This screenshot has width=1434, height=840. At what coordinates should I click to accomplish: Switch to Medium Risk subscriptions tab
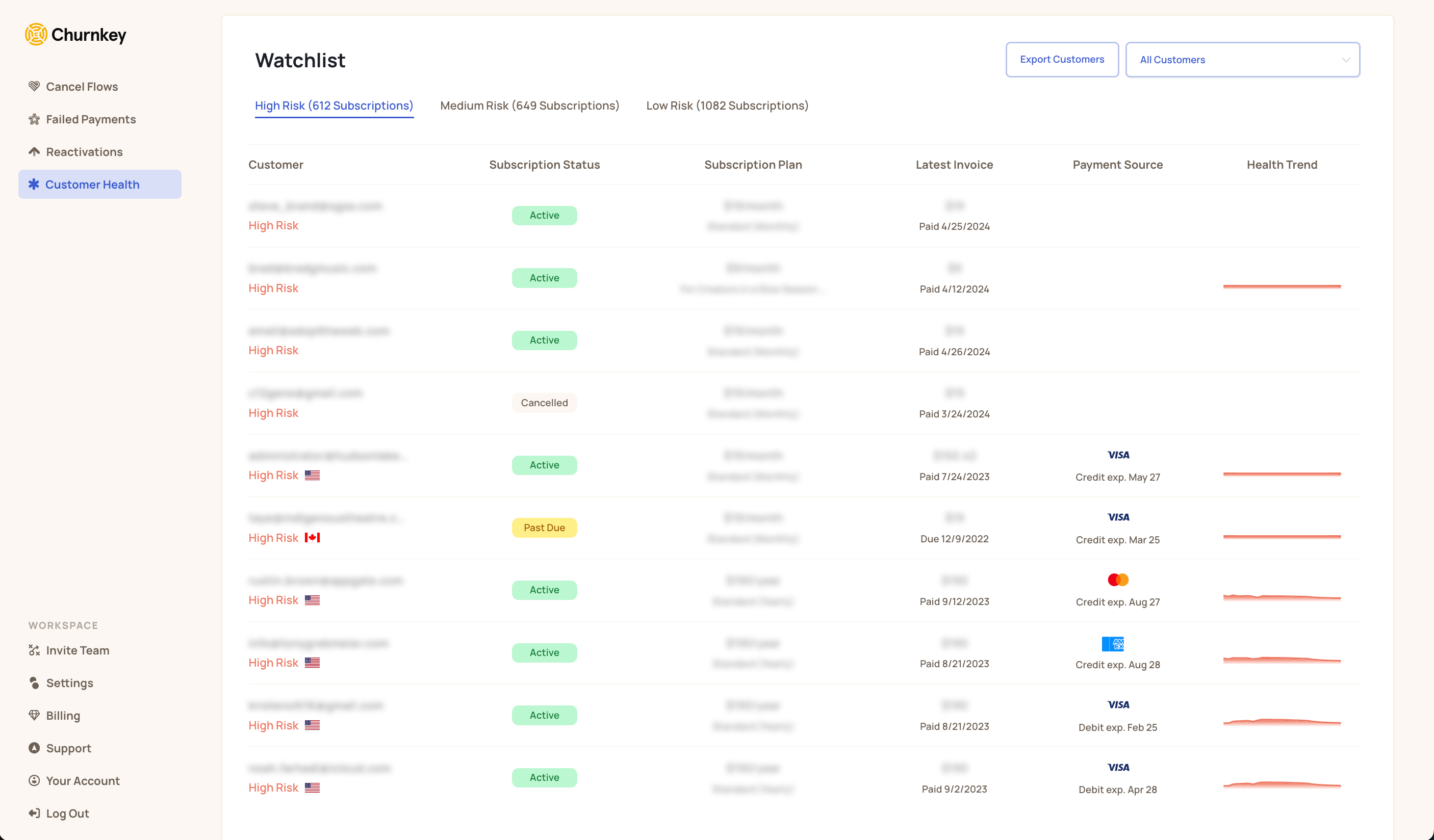[529, 105]
